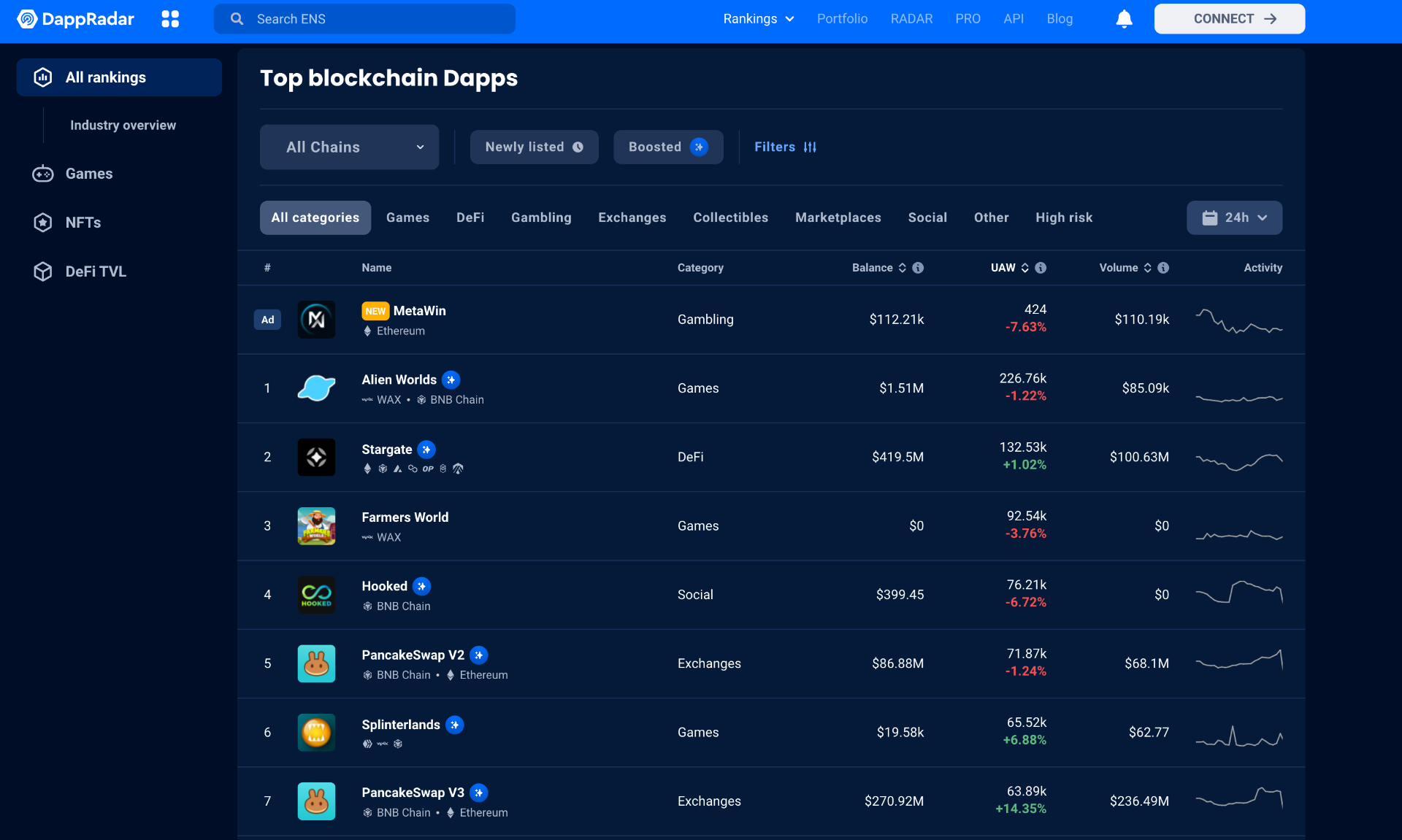Image resolution: width=1402 pixels, height=840 pixels.
Task: Open the RADAR nav link
Action: (911, 19)
